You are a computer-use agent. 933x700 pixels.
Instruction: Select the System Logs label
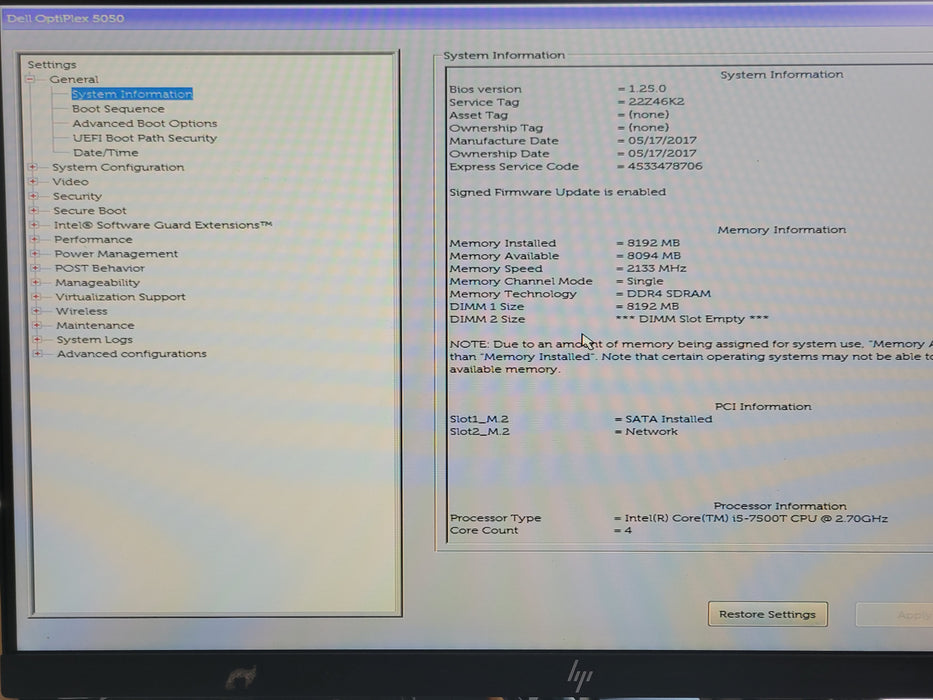click(x=95, y=339)
